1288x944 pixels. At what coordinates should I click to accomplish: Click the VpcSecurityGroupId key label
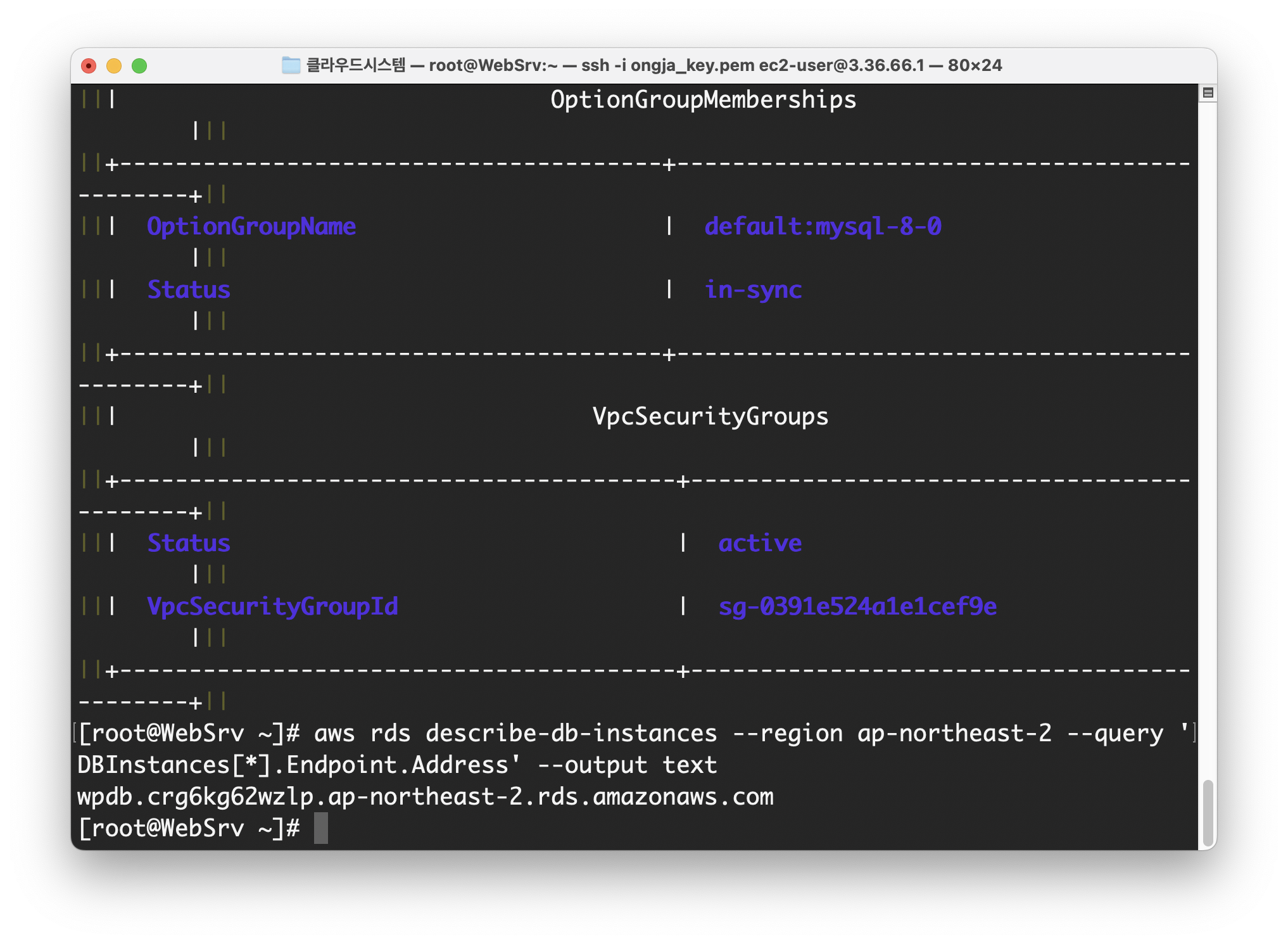coord(272,607)
